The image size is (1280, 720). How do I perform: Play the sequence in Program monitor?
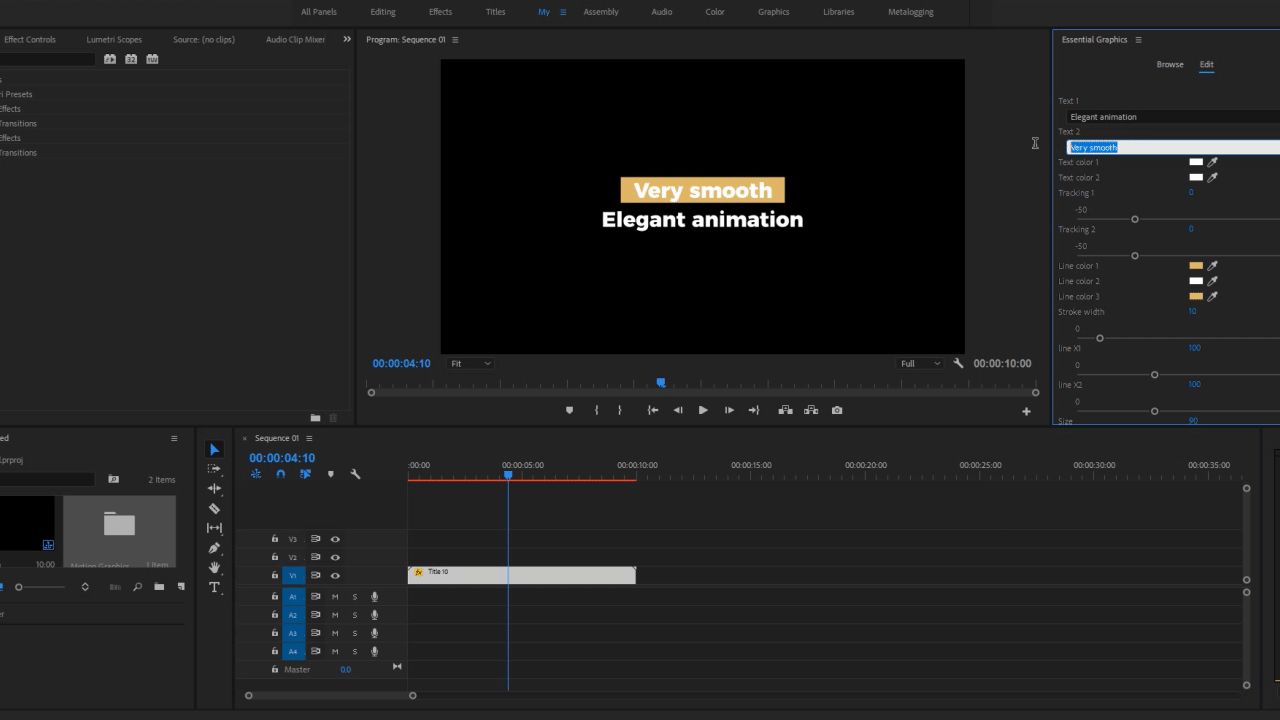703,410
